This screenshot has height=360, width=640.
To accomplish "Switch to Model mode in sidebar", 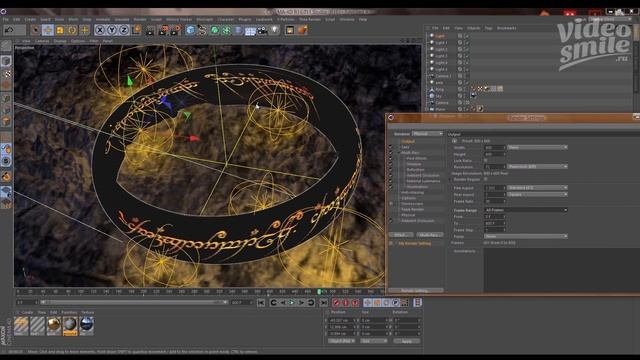I will [6, 61].
